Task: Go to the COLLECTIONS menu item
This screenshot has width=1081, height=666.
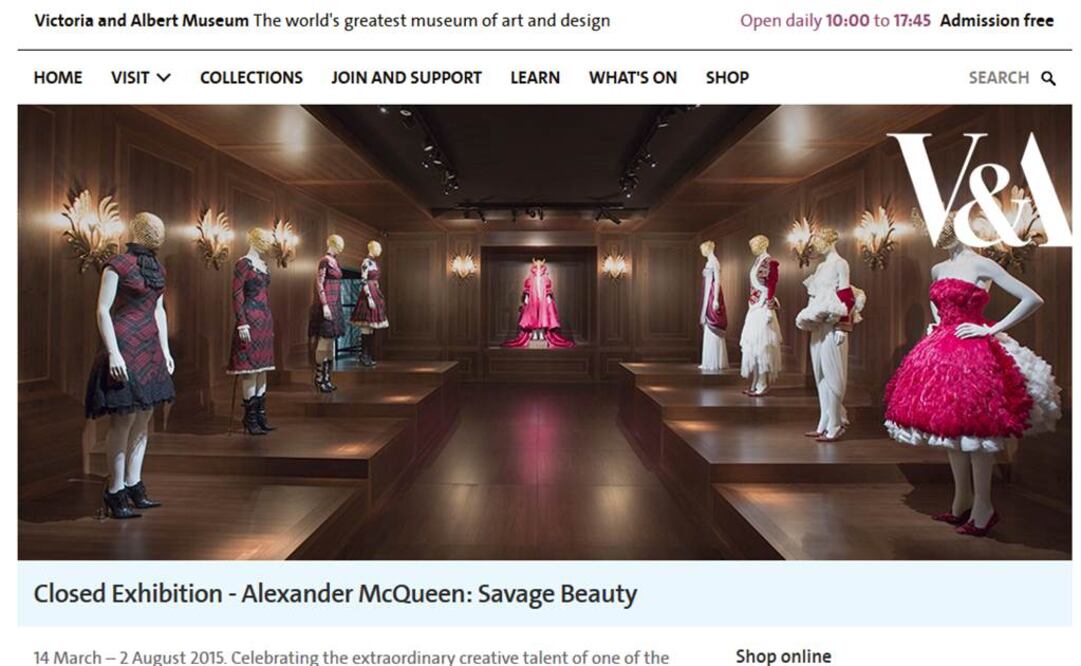Action: click(251, 78)
